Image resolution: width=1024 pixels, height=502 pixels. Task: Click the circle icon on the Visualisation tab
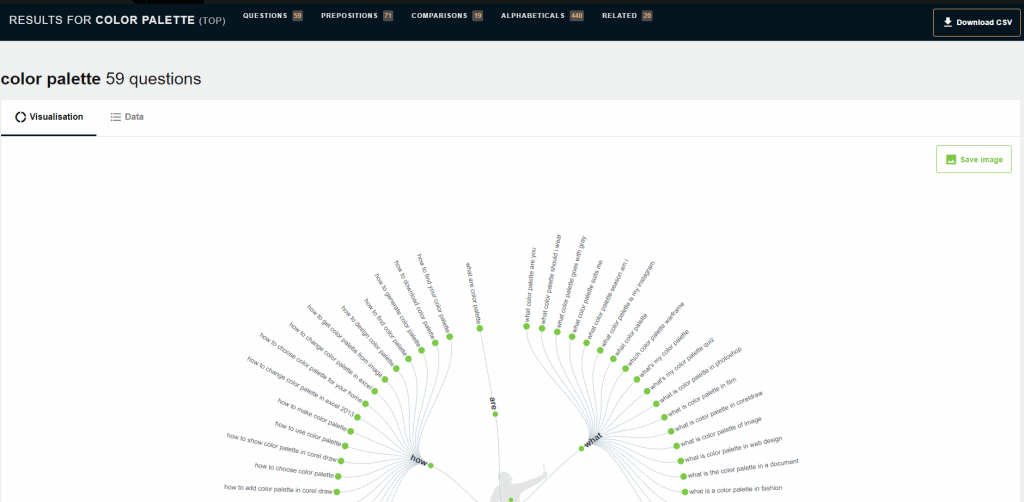click(21, 118)
